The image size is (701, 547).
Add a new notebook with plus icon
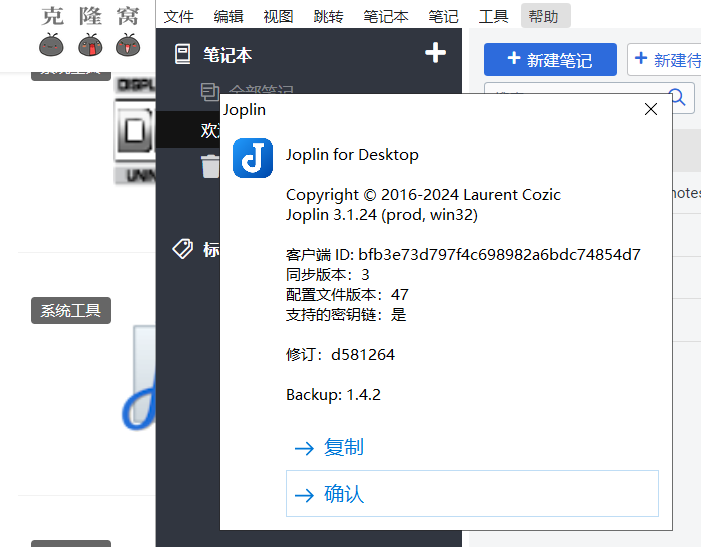(435, 53)
